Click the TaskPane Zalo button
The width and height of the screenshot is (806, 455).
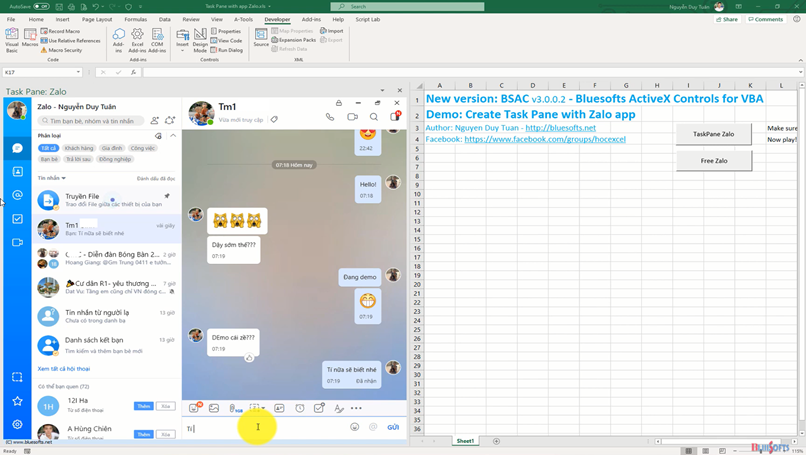point(713,134)
